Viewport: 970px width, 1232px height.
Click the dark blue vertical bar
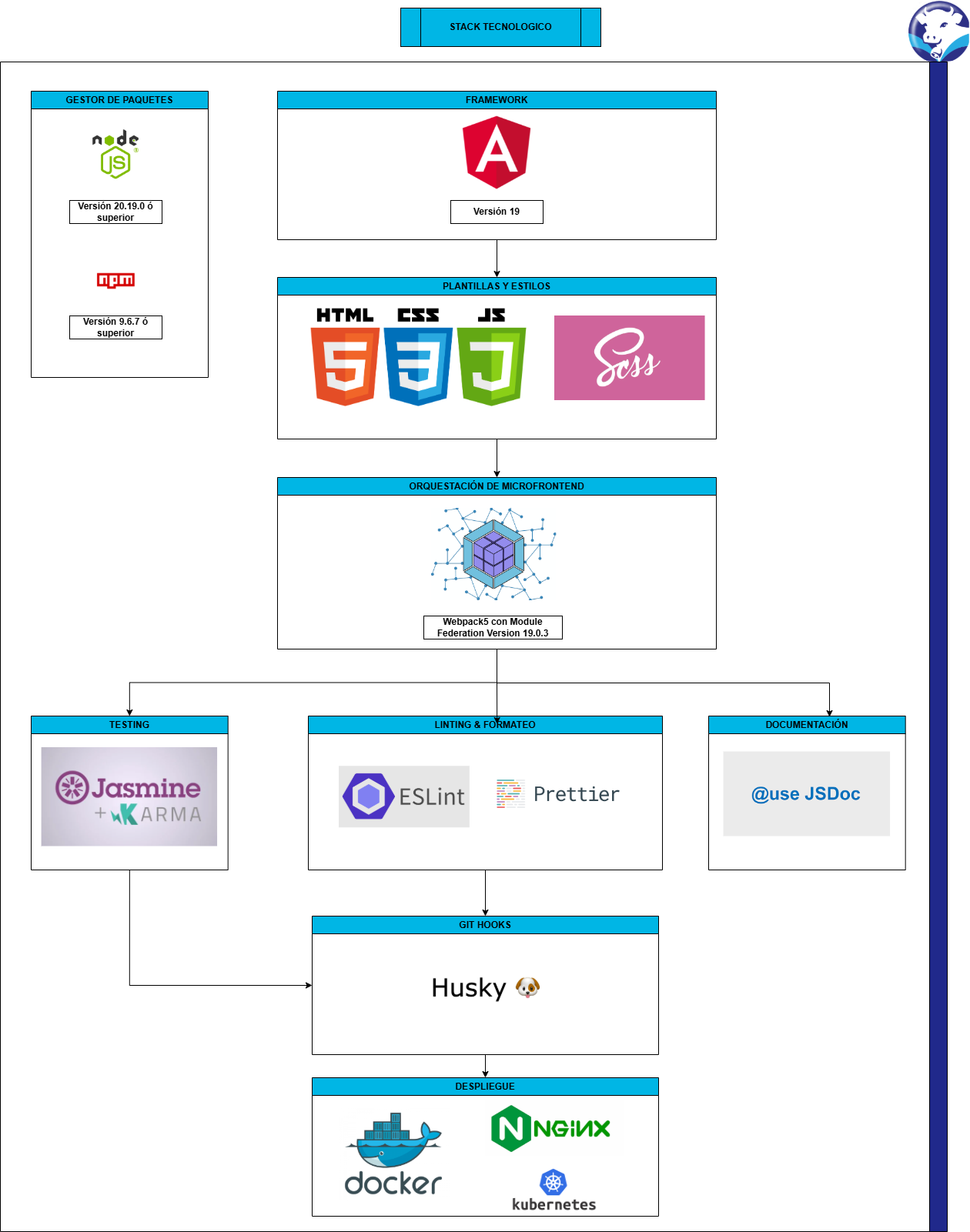point(938,646)
